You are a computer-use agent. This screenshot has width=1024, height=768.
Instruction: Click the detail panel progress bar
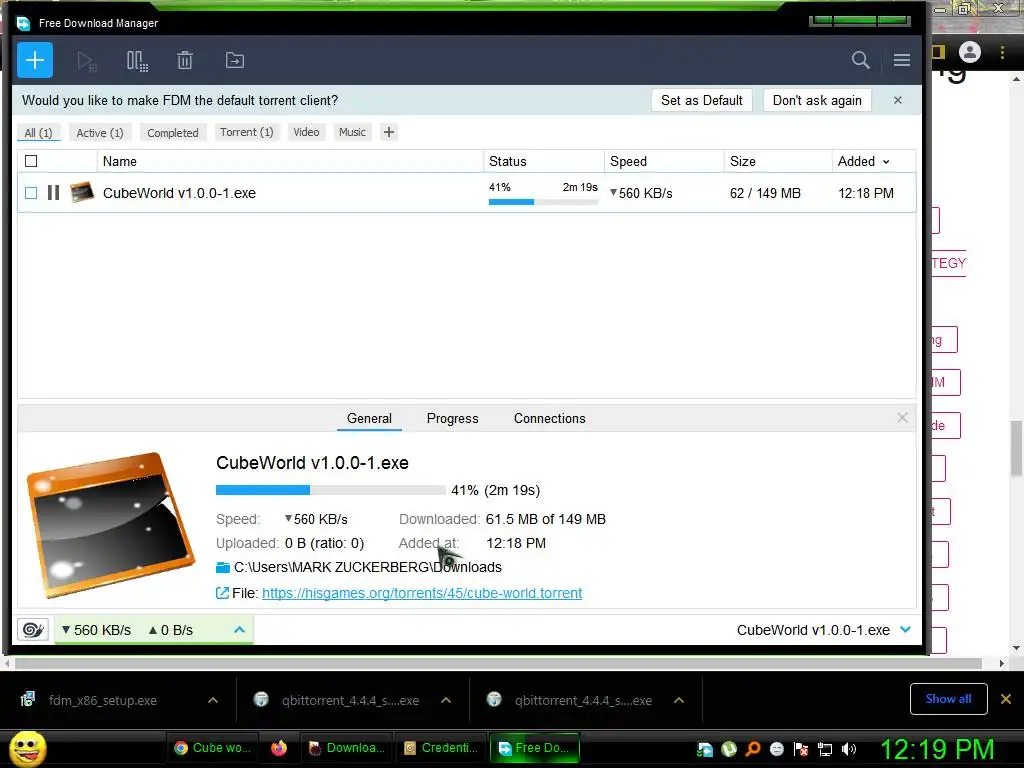click(x=330, y=490)
